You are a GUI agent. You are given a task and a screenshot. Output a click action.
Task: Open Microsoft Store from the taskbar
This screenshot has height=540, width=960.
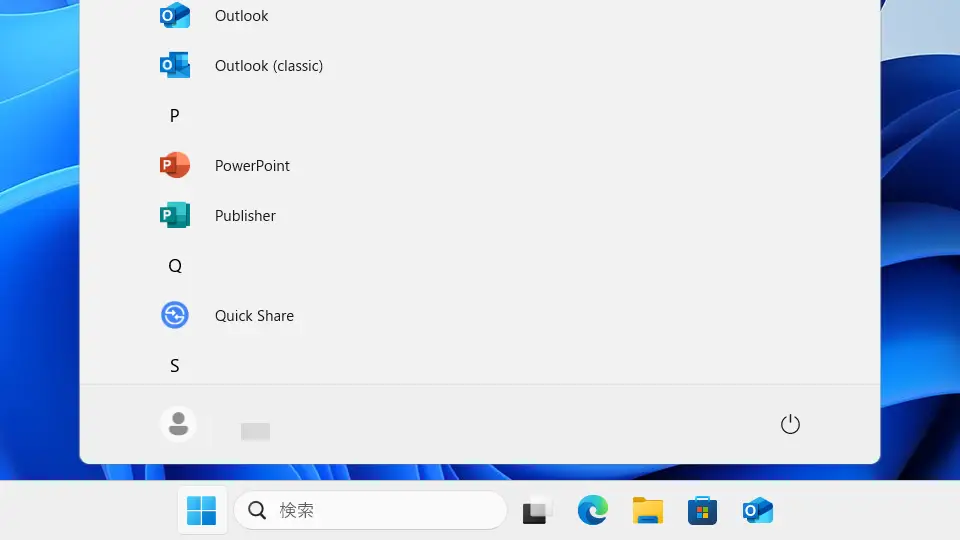pos(702,511)
